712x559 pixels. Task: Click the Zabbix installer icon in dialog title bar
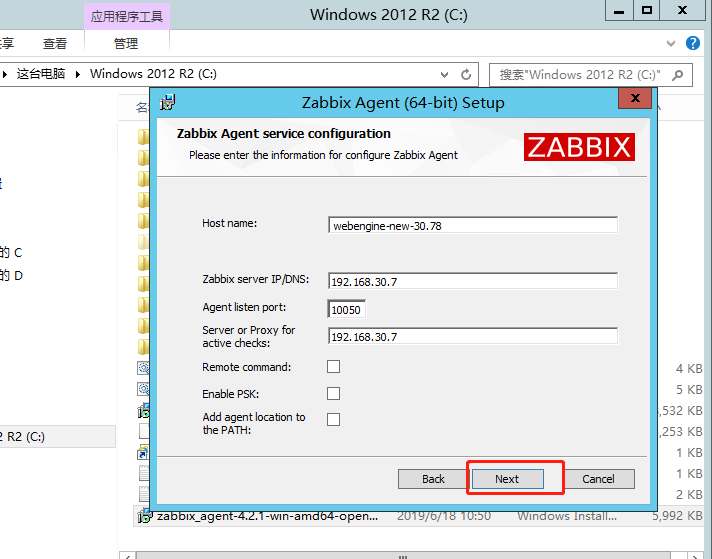tap(167, 103)
